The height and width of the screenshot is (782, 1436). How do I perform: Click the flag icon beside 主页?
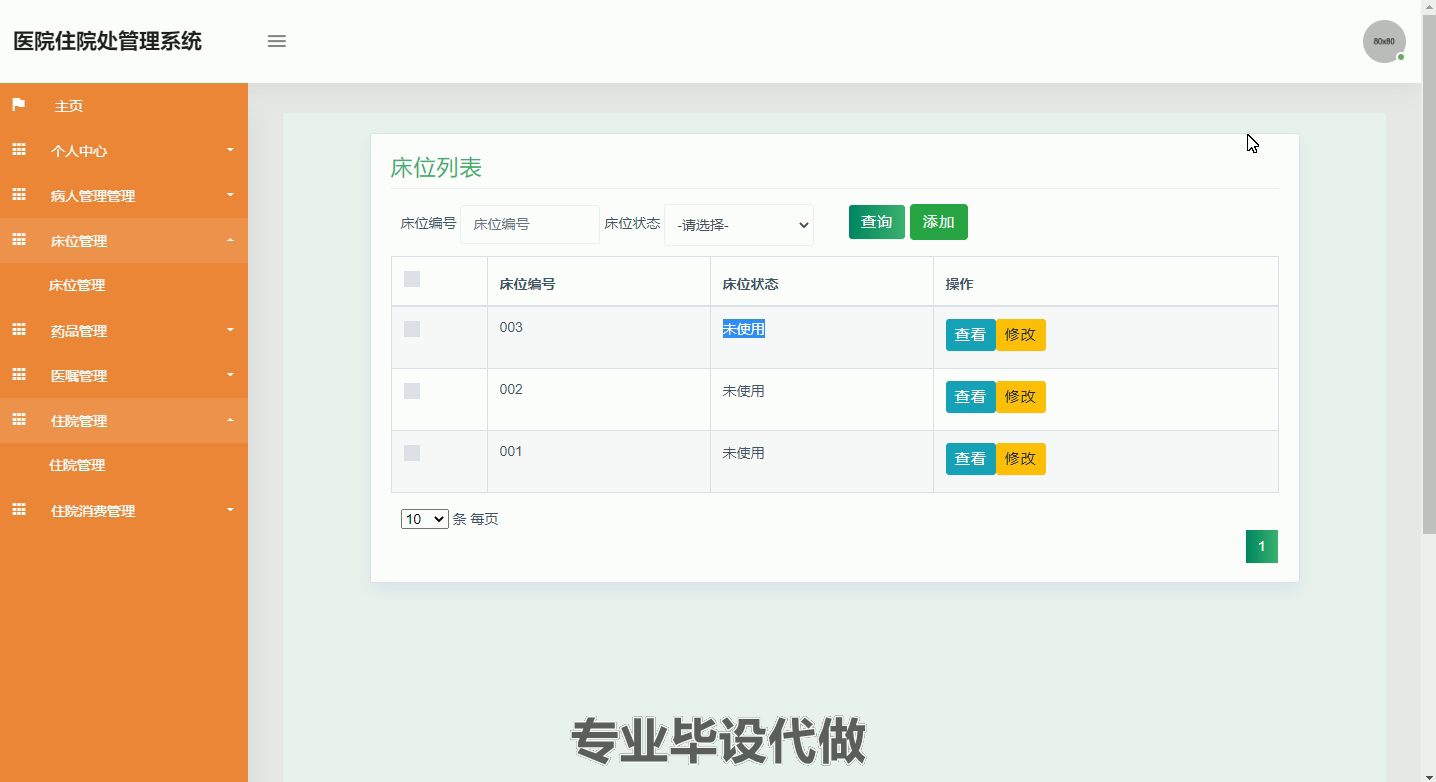[x=19, y=105]
